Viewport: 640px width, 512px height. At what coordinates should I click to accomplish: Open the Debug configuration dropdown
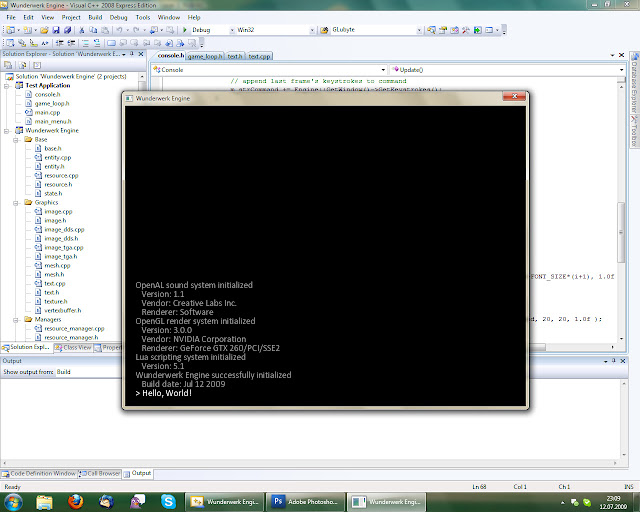coord(232,30)
